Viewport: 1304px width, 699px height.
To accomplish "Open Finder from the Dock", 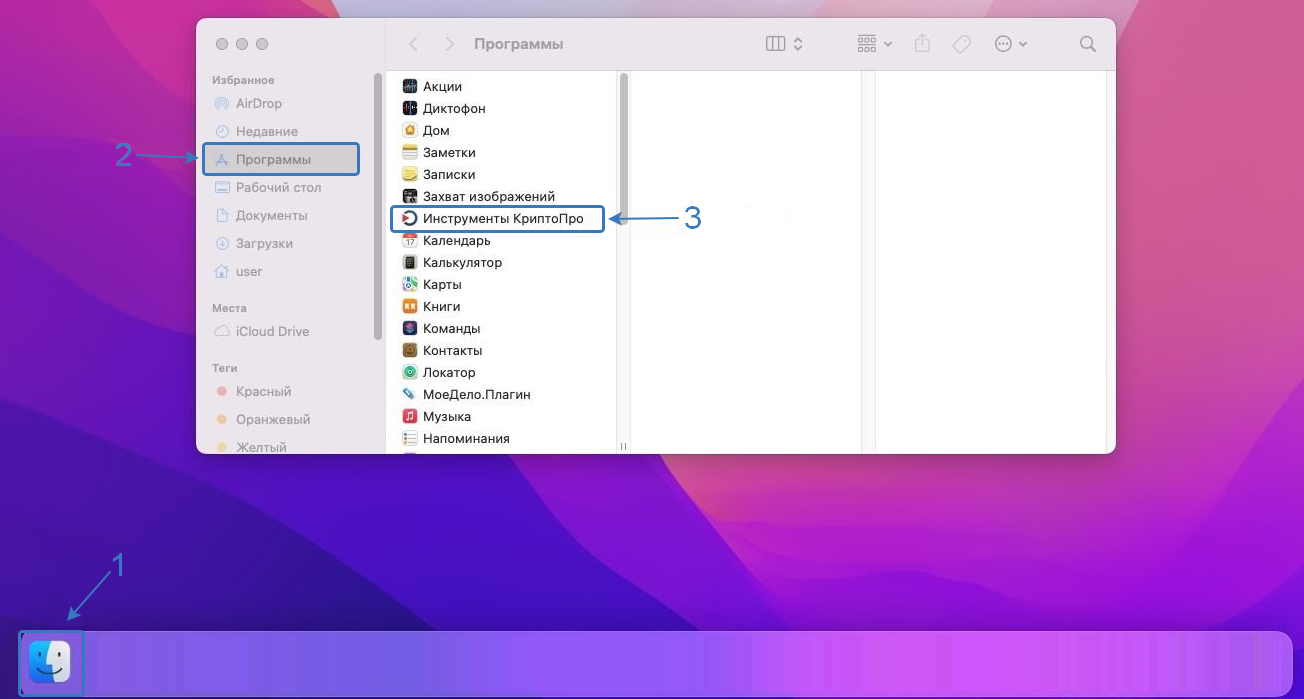I will (x=50, y=663).
